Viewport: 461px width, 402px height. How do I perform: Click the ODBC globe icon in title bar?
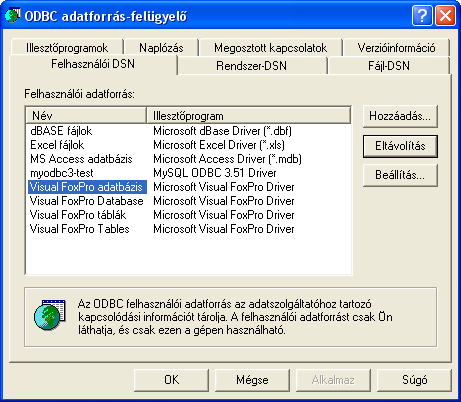[13, 15]
